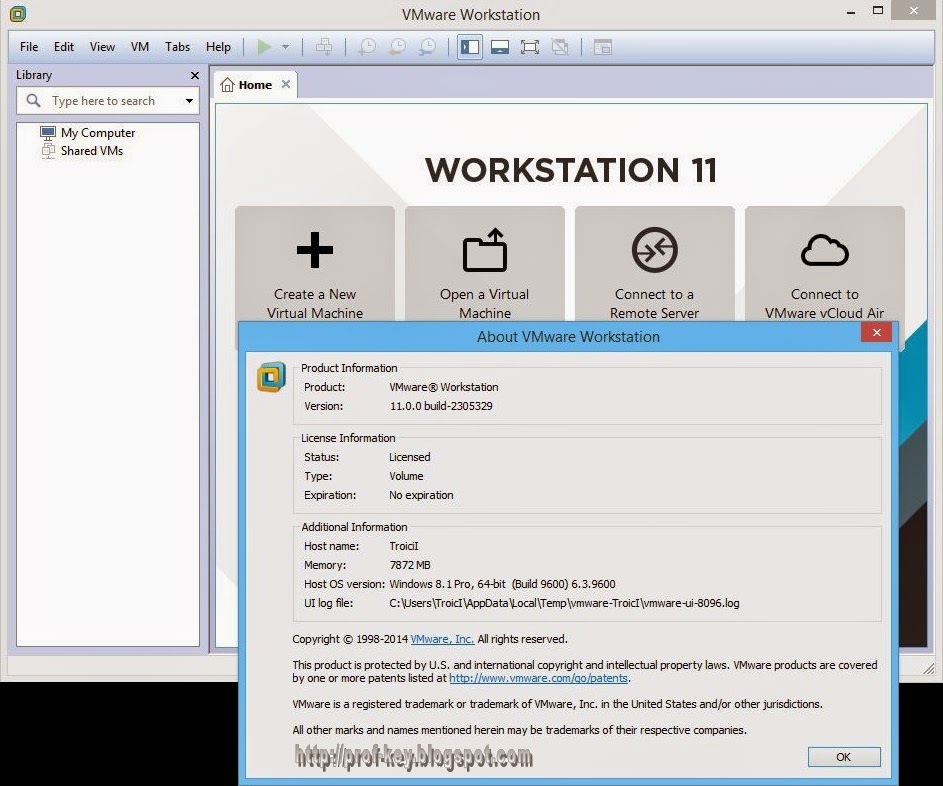Image resolution: width=943 pixels, height=786 pixels.
Task: Open the View menu
Action: (102, 47)
